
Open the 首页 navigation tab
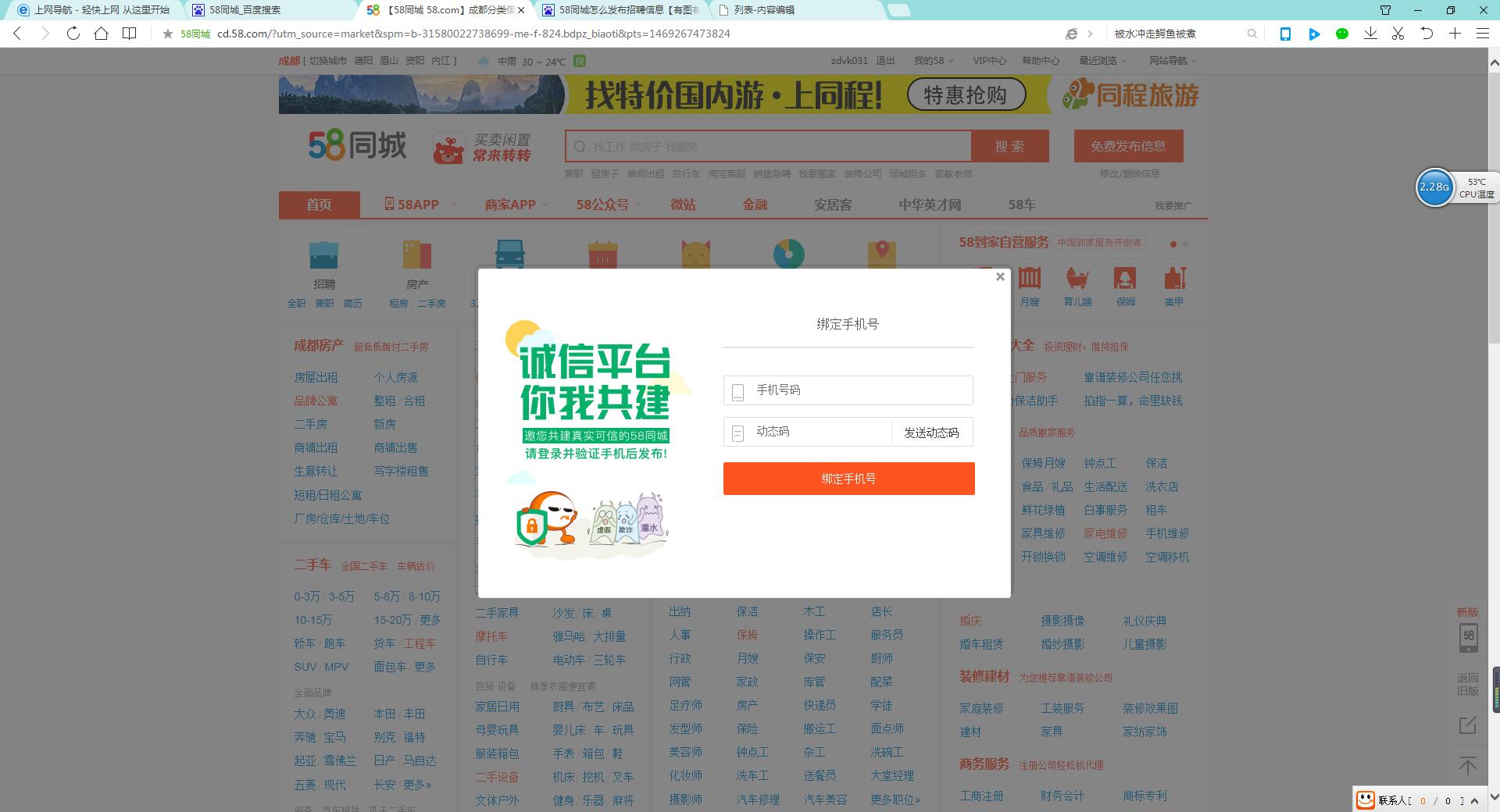pos(319,205)
